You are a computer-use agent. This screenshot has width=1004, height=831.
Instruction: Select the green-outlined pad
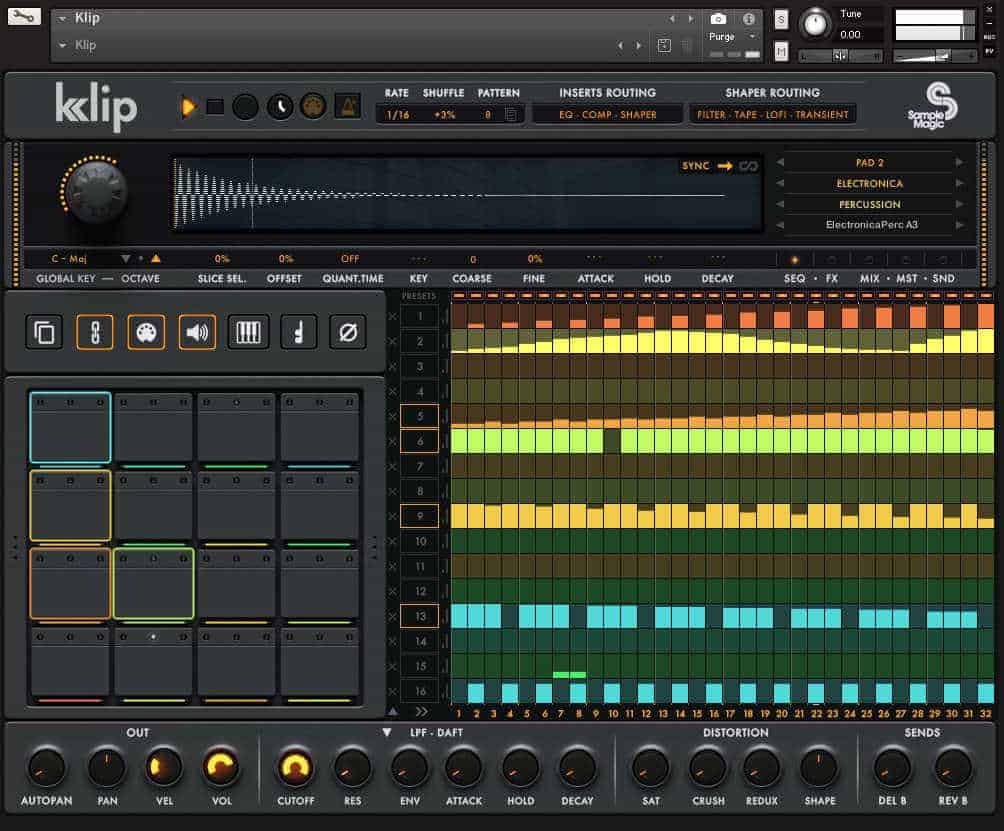[154, 583]
